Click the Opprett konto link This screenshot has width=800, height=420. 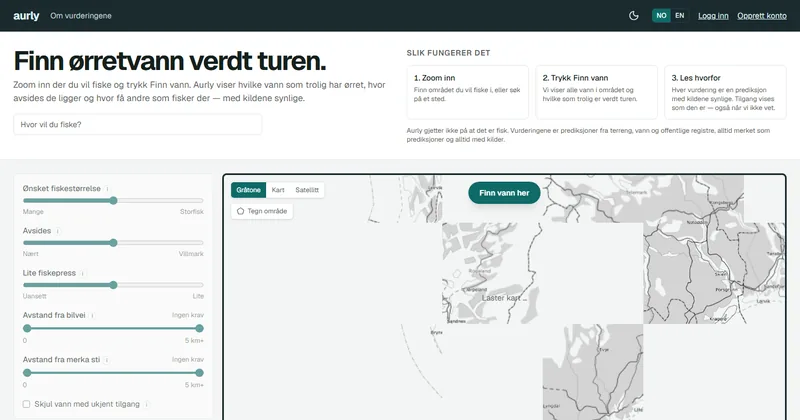(762, 16)
